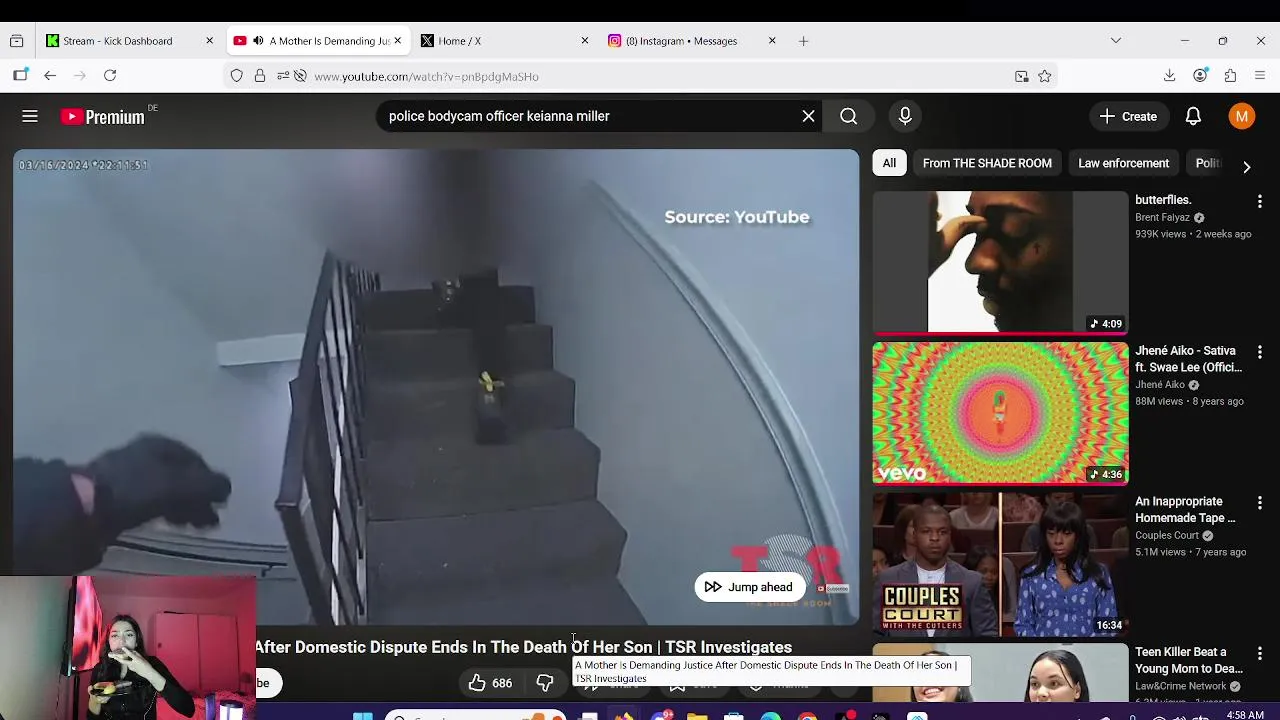Select the All filter chip
Viewport: 1280px width, 720px height.
click(x=889, y=163)
